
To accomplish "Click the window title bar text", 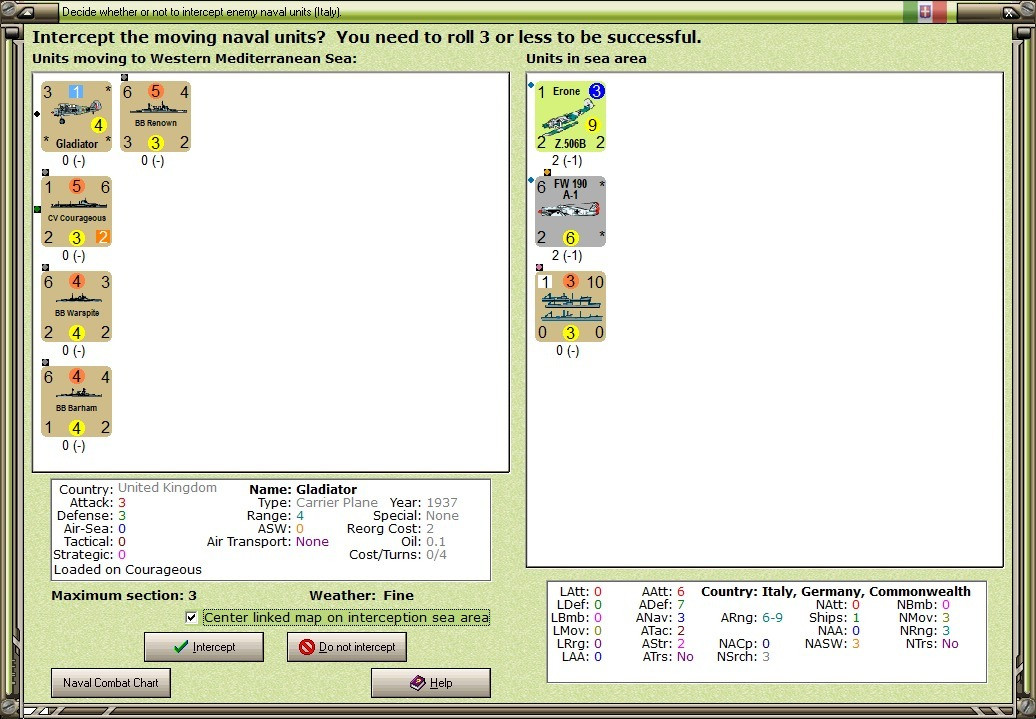I will point(202,12).
